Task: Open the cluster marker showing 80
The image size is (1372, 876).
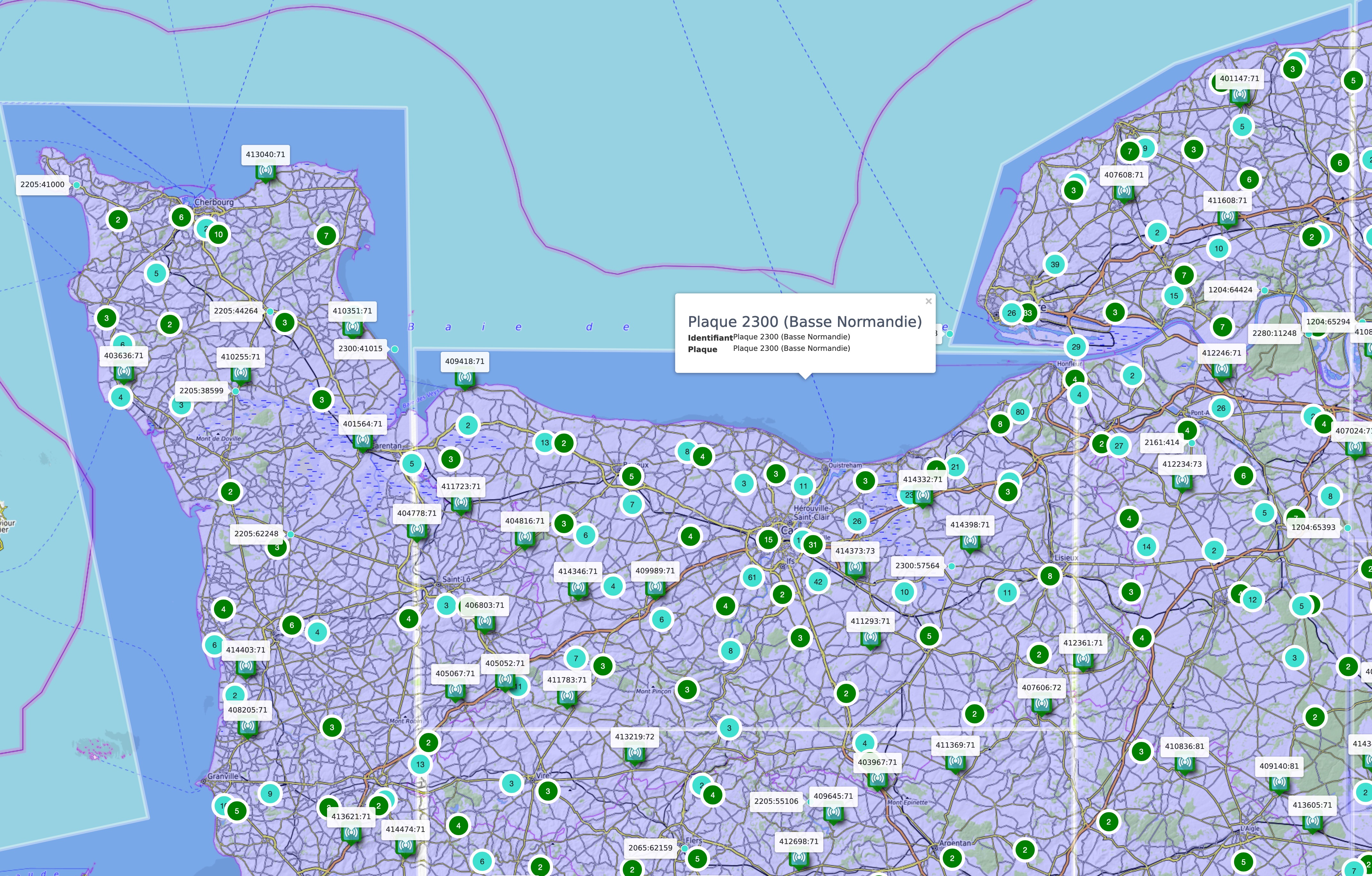Action: 1020,412
